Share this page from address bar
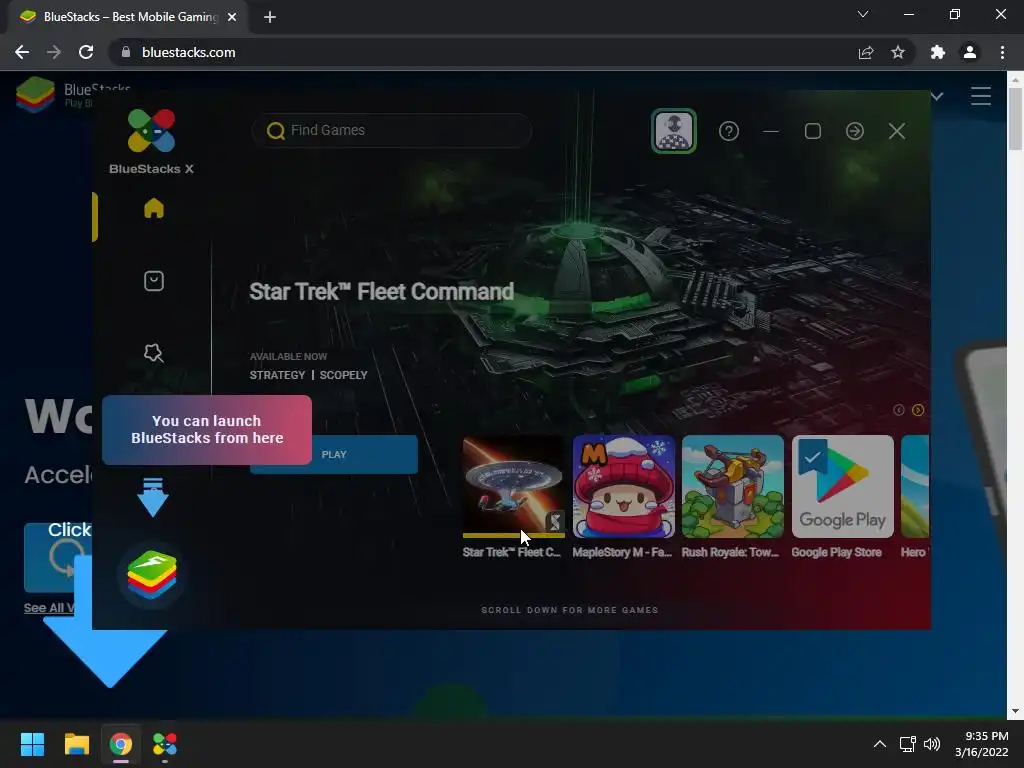 click(x=866, y=52)
